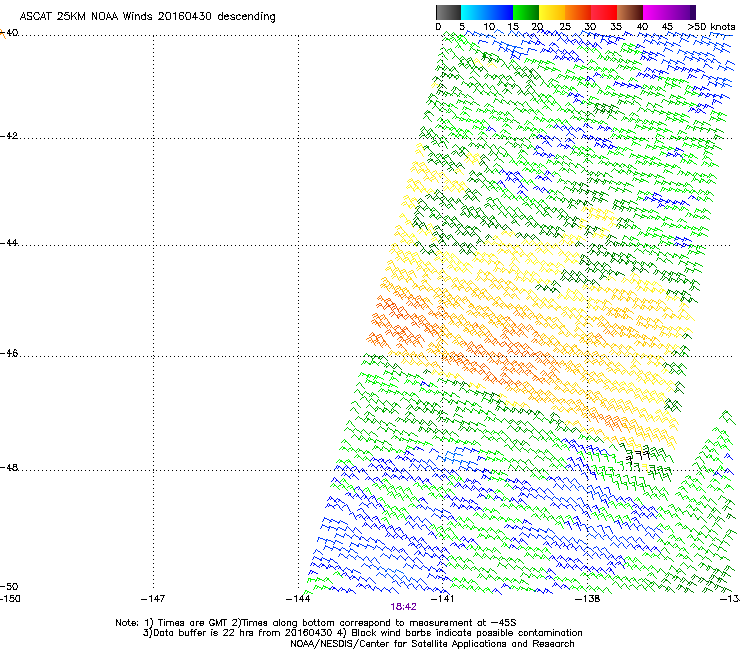This screenshot has height=650, width=740.
Task: Click the '-46' latitude axis label
Action: pos(9,354)
